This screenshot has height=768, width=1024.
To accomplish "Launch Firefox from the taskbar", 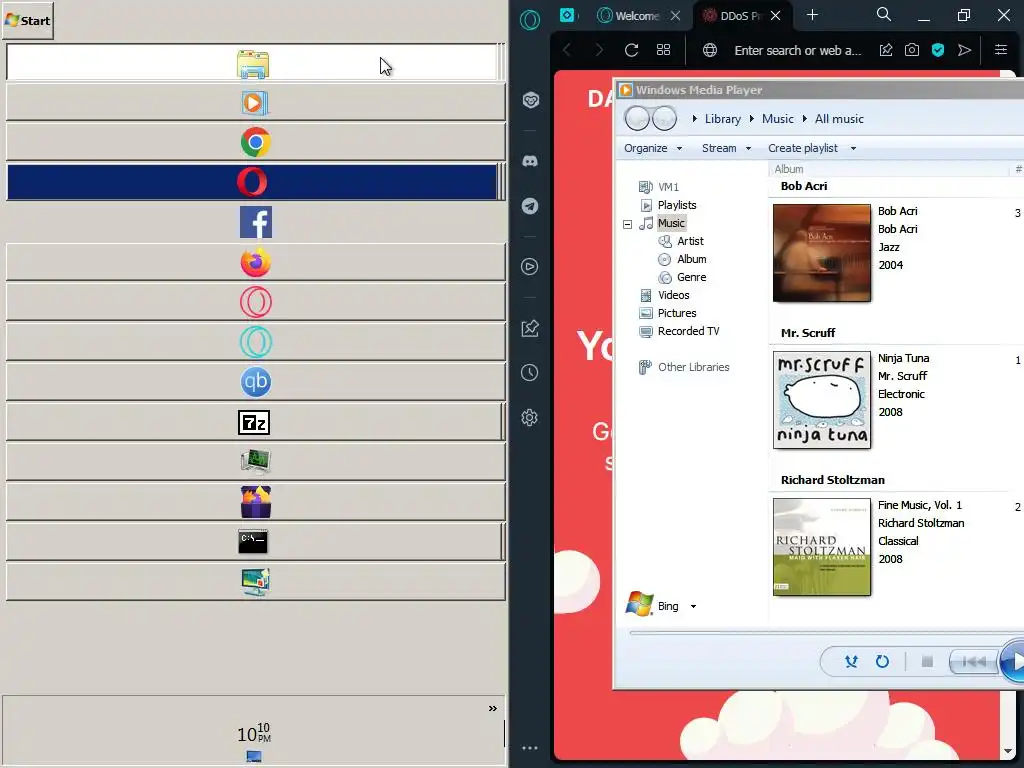I will click(255, 262).
